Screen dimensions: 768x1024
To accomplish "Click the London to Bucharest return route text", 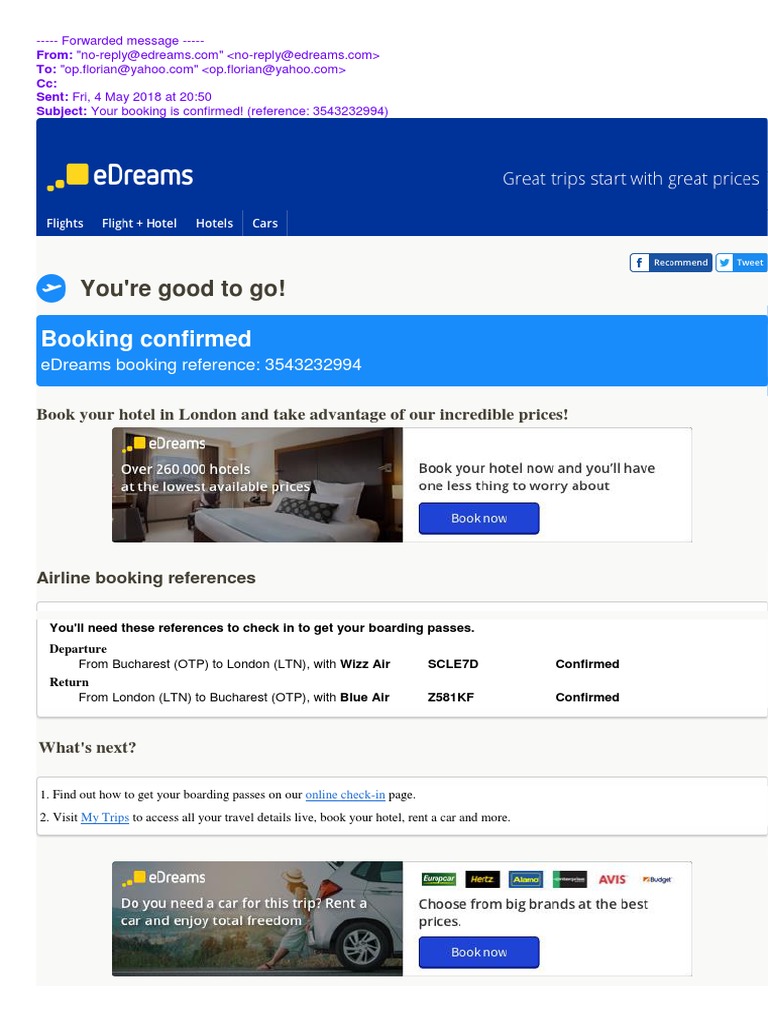I will 234,697.
